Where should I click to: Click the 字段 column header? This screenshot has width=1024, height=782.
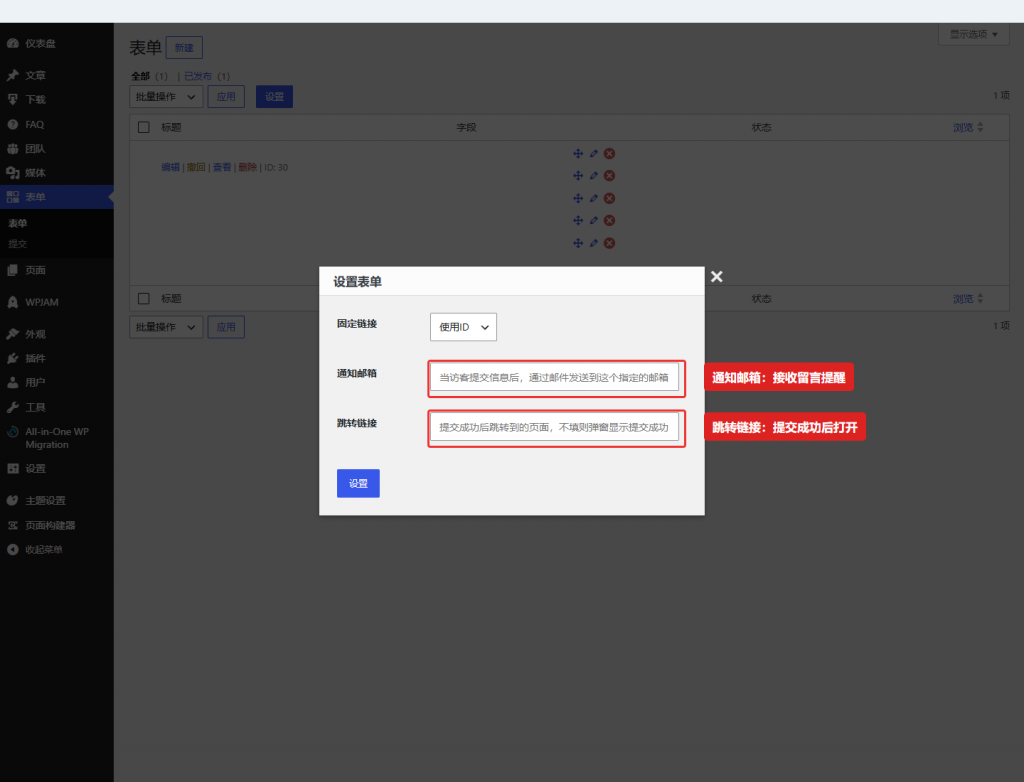point(466,127)
